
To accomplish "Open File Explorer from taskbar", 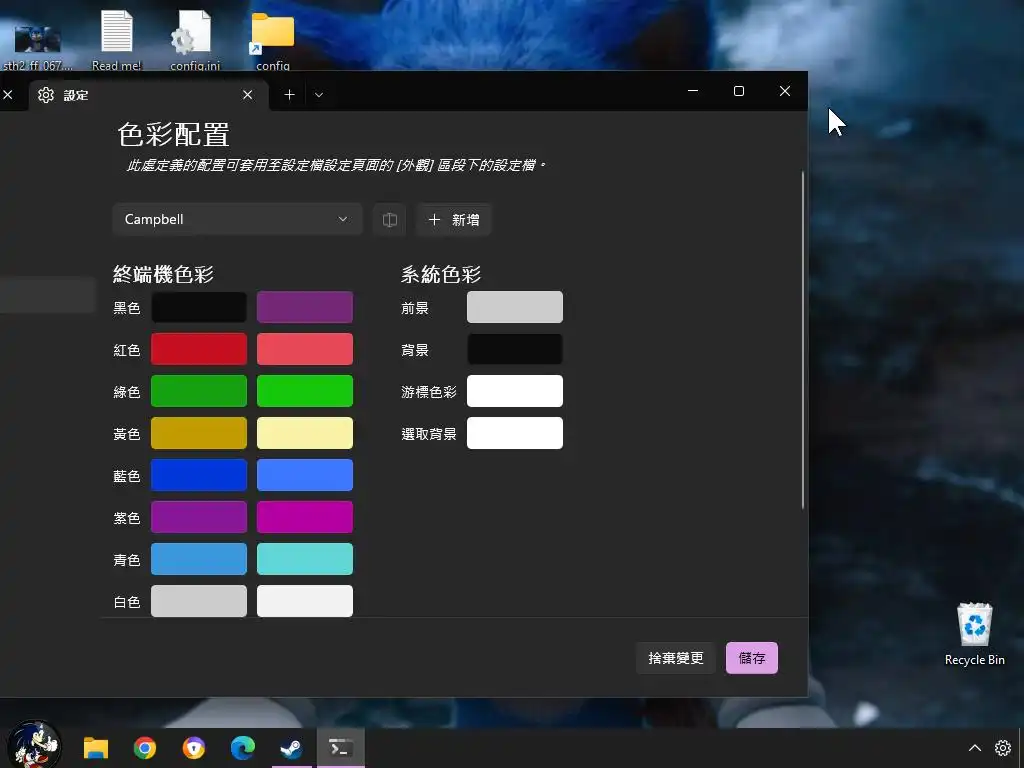I will pyautogui.click(x=95, y=748).
